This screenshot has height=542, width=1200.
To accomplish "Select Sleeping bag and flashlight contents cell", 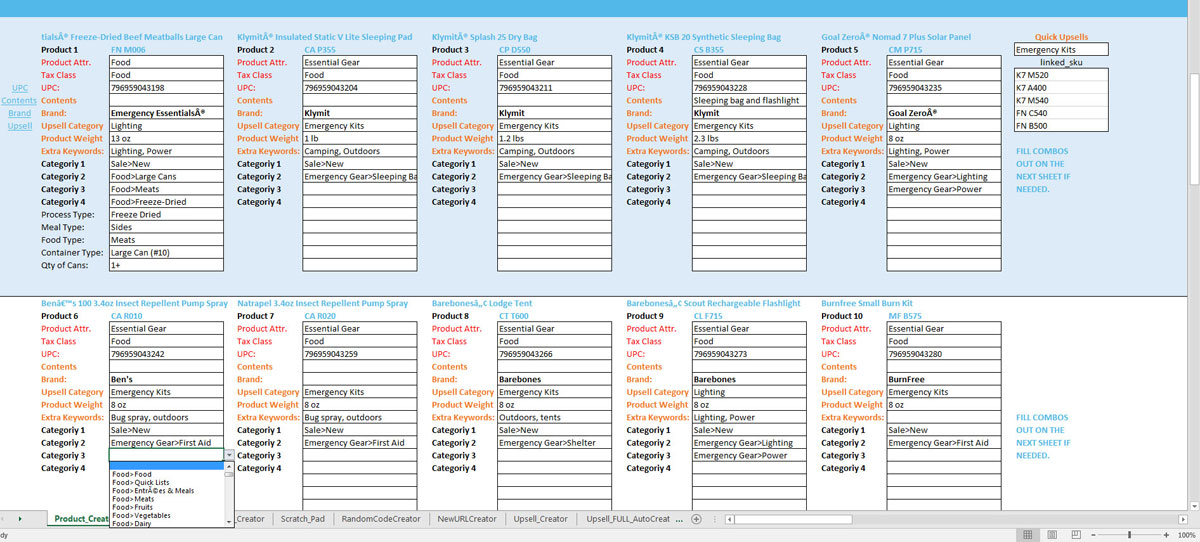I will tap(749, 101).
